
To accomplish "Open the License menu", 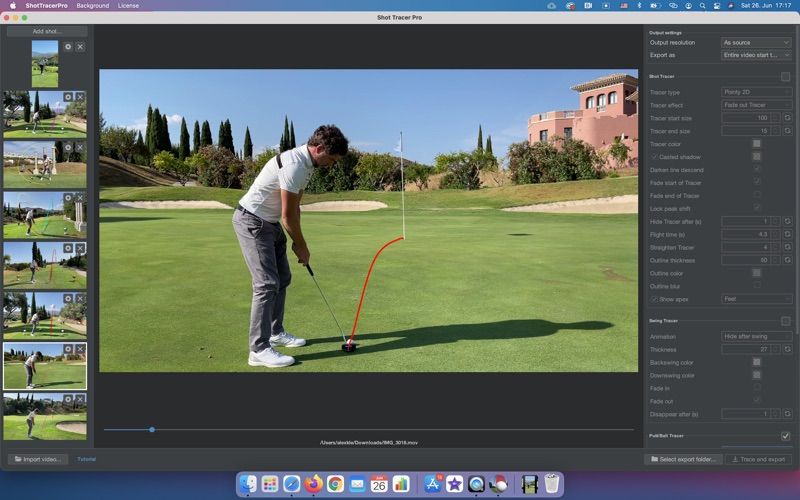I will tap(128, 6).
